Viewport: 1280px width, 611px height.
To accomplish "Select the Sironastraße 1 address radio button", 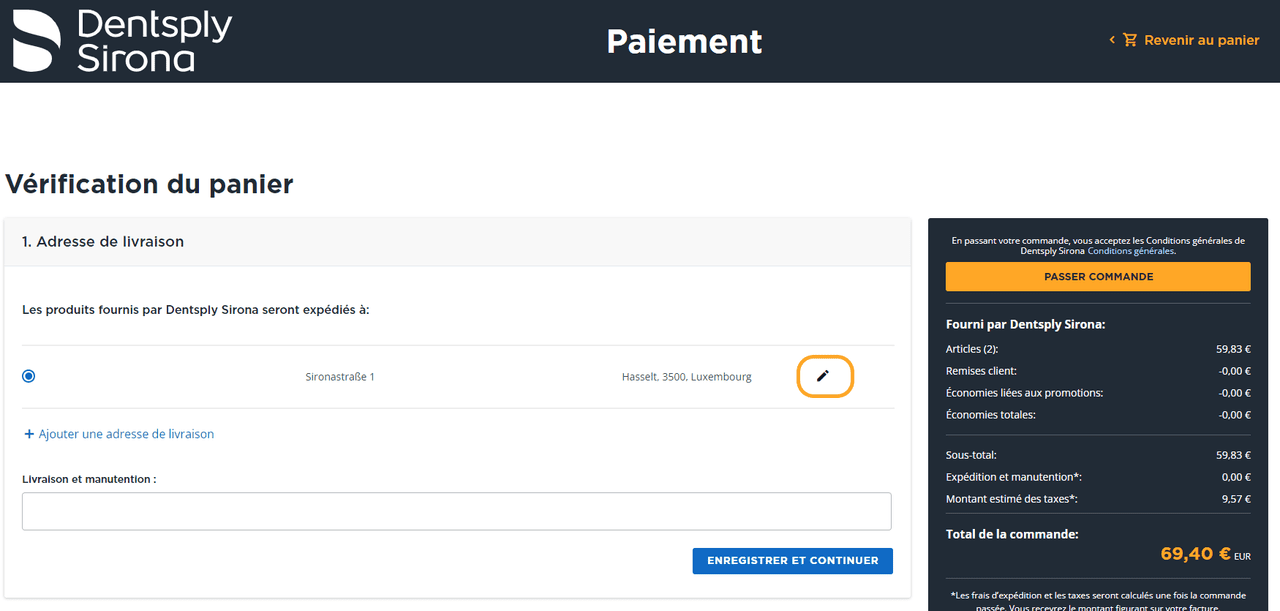I will (28, 376).
